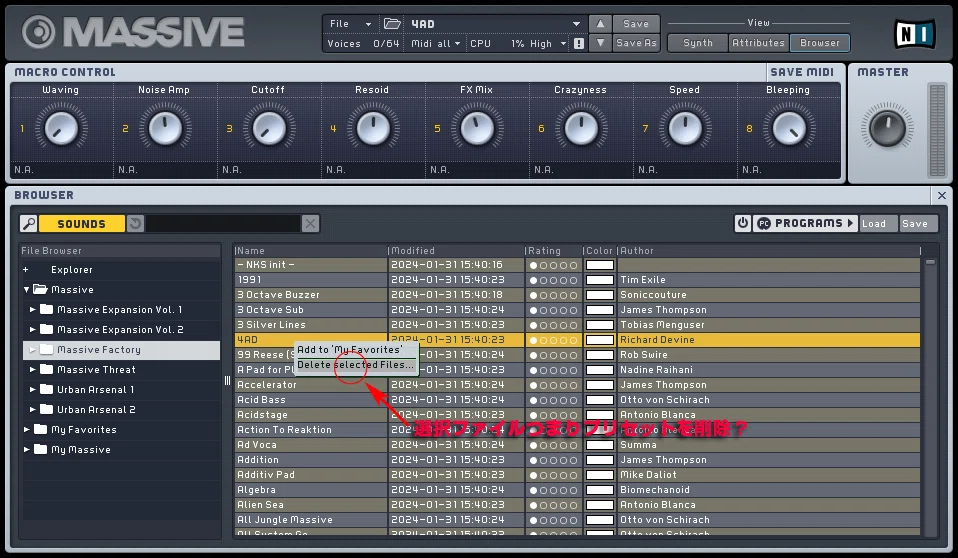Click the browser search input field
Screen dimensions: 958x558
[223, 224]
